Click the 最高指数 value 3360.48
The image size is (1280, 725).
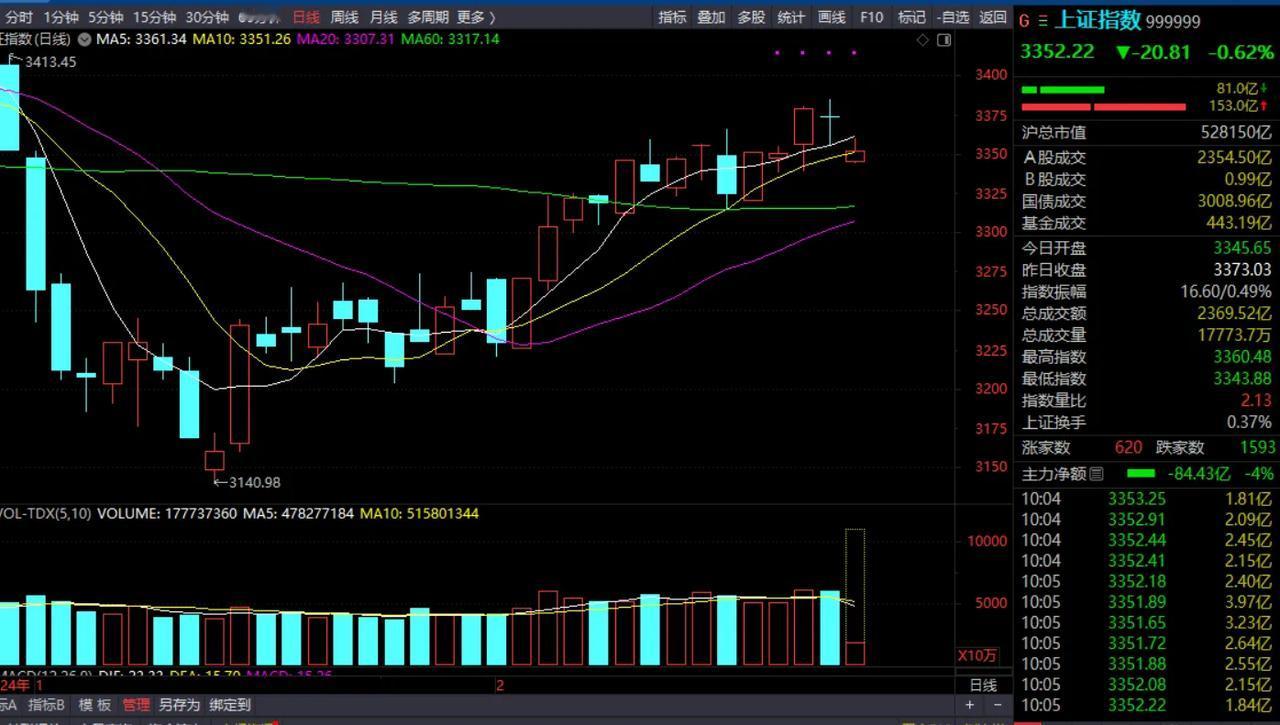tap(1242, 357)
